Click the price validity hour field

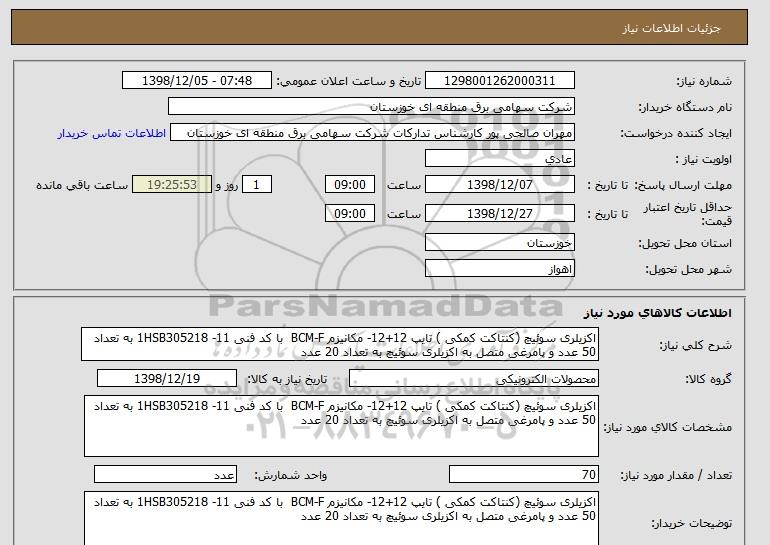coord(351,213)
